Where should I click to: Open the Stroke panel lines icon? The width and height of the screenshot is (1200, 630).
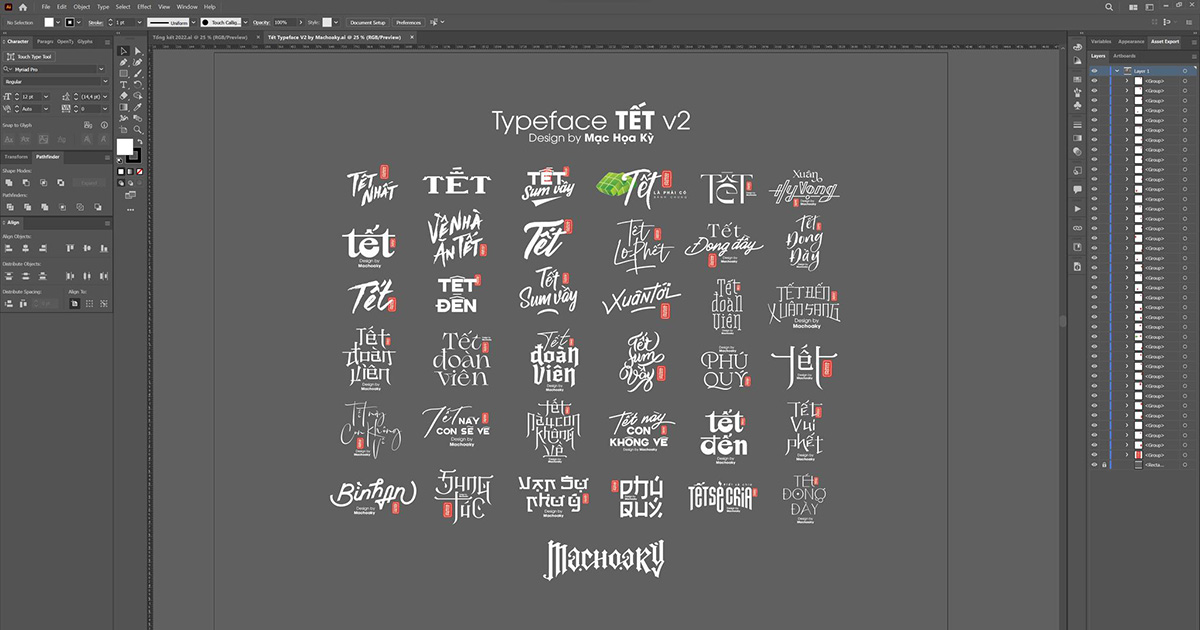[x=1077, y=125]
